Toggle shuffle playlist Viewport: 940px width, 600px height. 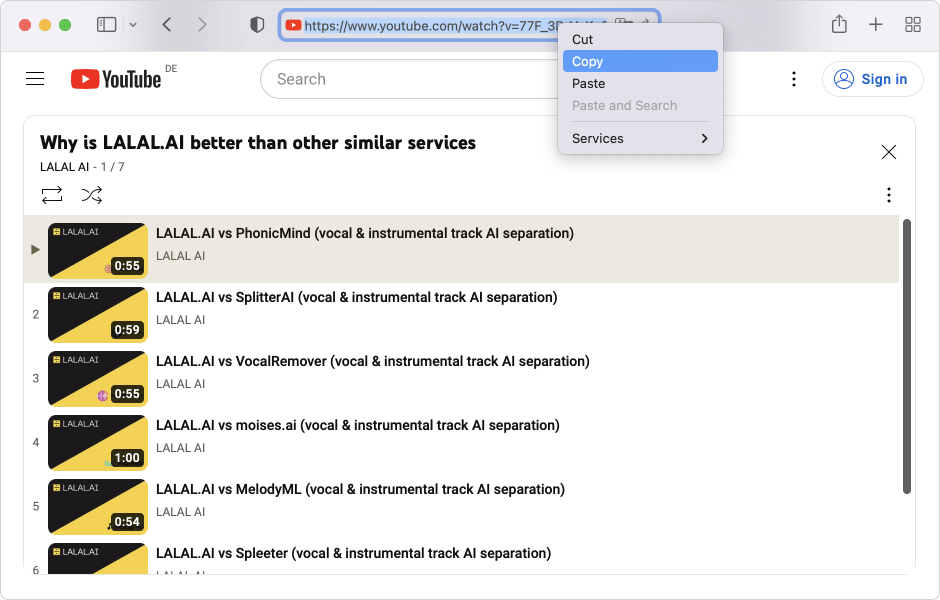(x=92, y=195)
